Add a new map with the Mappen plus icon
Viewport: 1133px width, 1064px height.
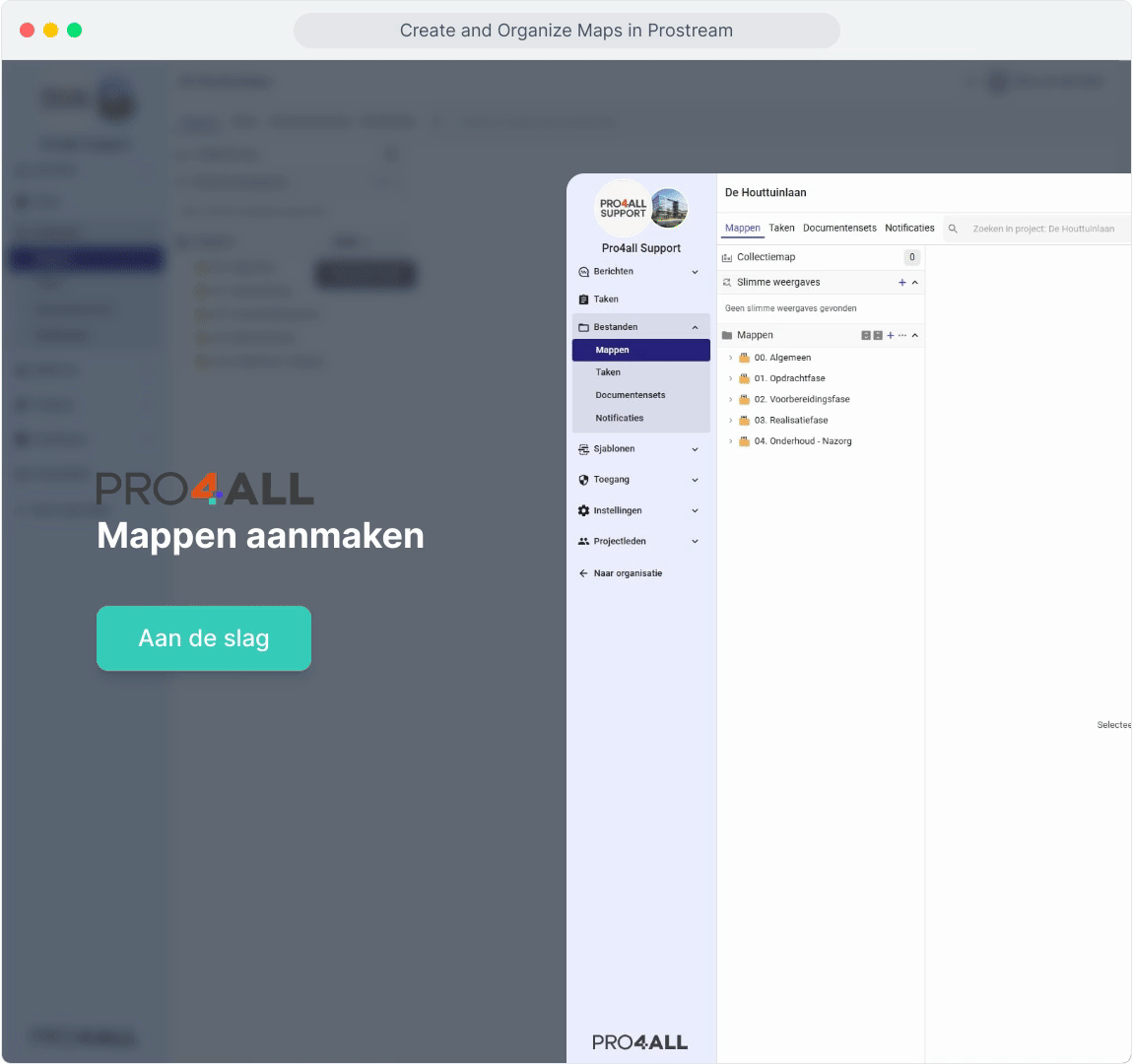click(x=891, y=336)
